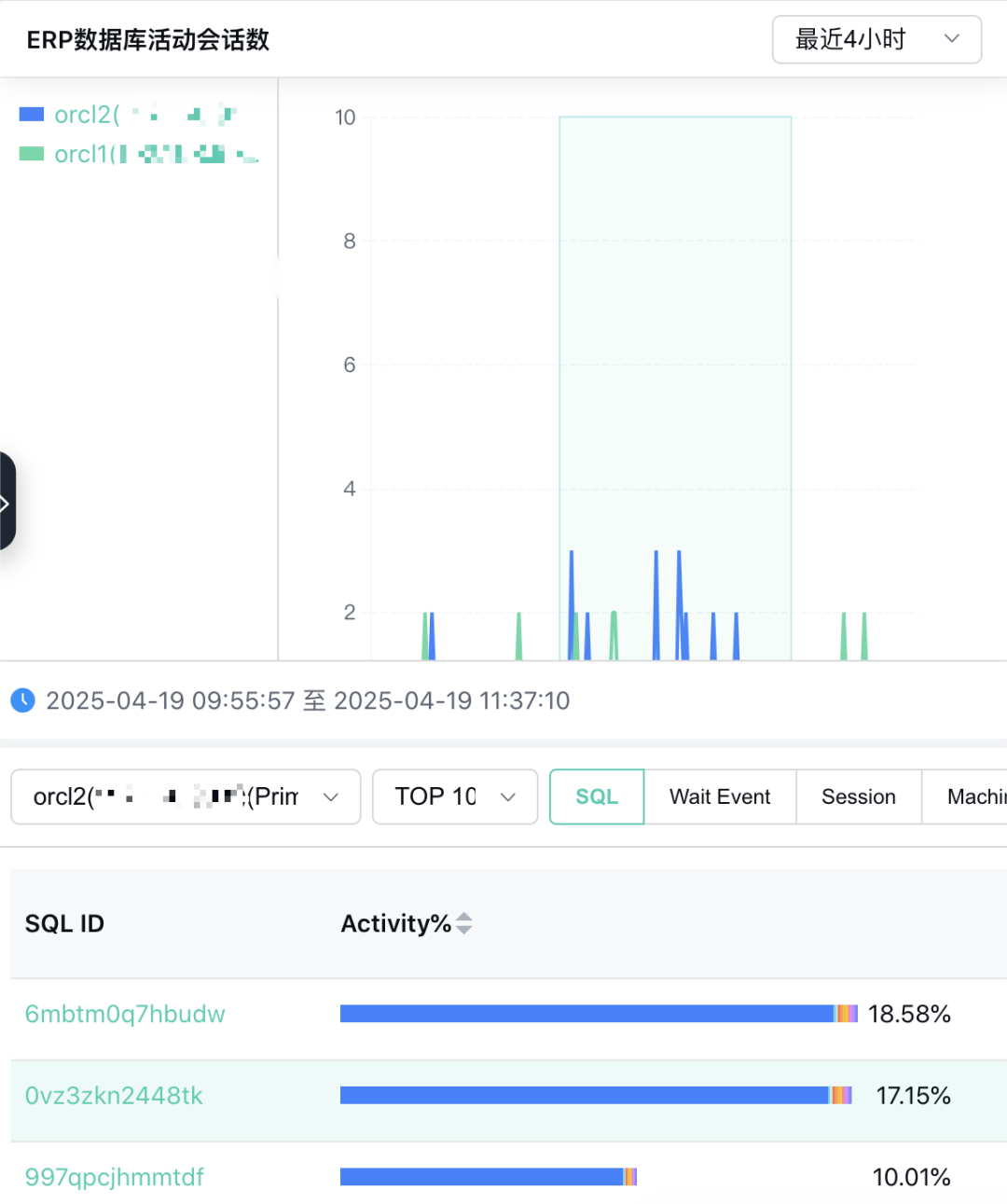
Task: Toggle orcl1 series via green legend swatch
Action: 32,154
